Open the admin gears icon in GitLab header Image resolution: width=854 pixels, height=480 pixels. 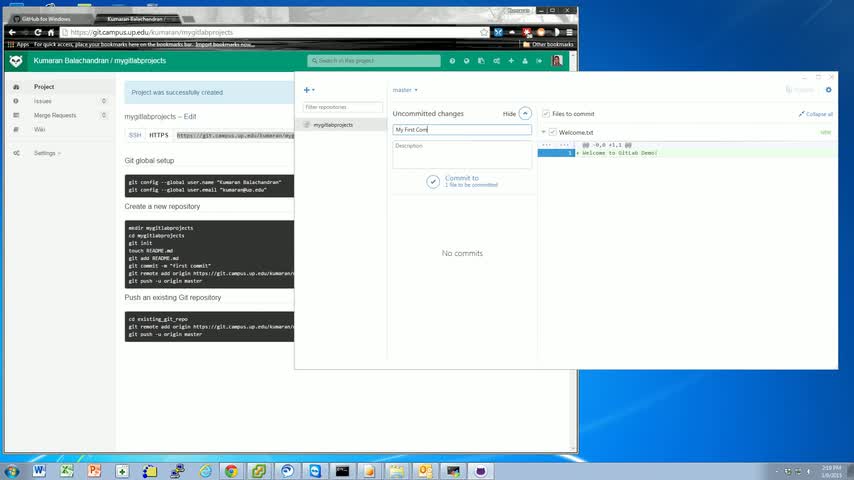tap(496, 61)
